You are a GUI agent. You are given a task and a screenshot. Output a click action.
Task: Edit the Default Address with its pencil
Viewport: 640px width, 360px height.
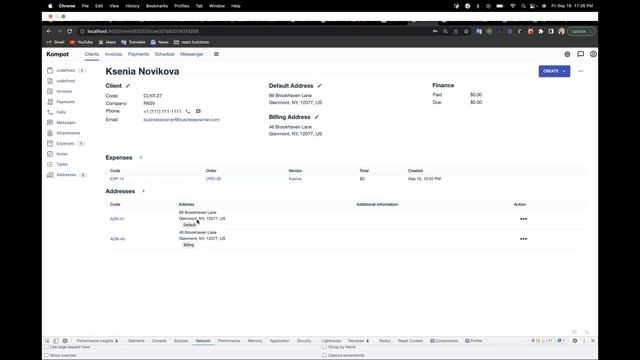pos(320,86)
